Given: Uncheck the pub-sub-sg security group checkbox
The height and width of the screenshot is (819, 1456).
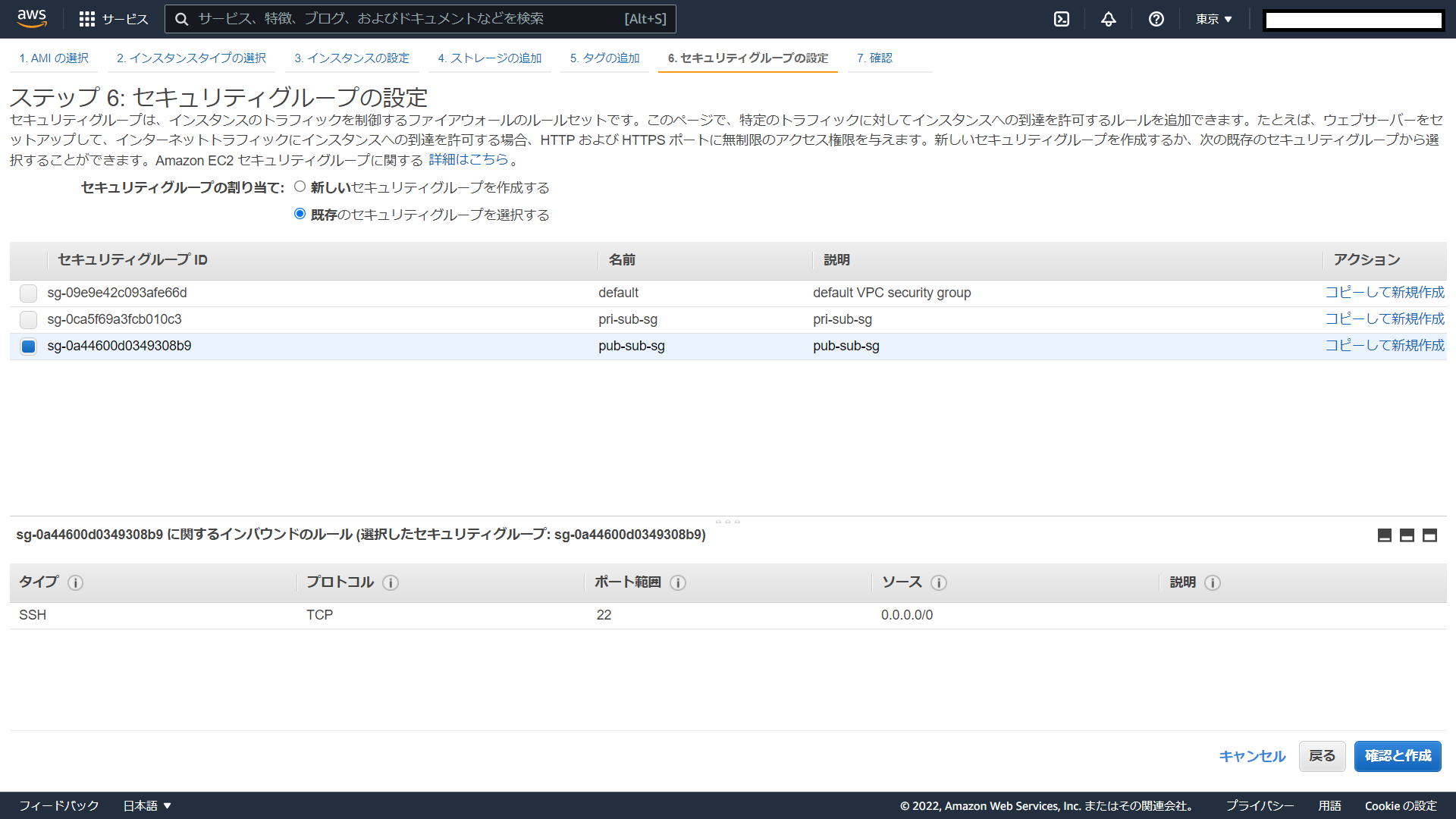Looking at the screenshot, I should 28,347.
